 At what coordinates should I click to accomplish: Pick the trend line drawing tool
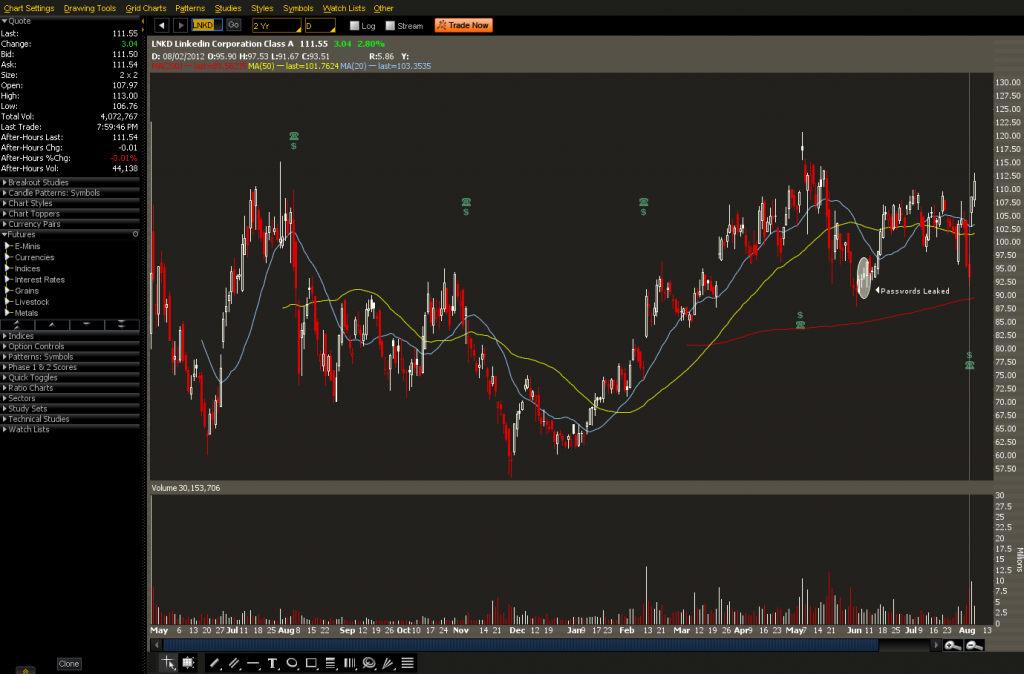[214, 663]
